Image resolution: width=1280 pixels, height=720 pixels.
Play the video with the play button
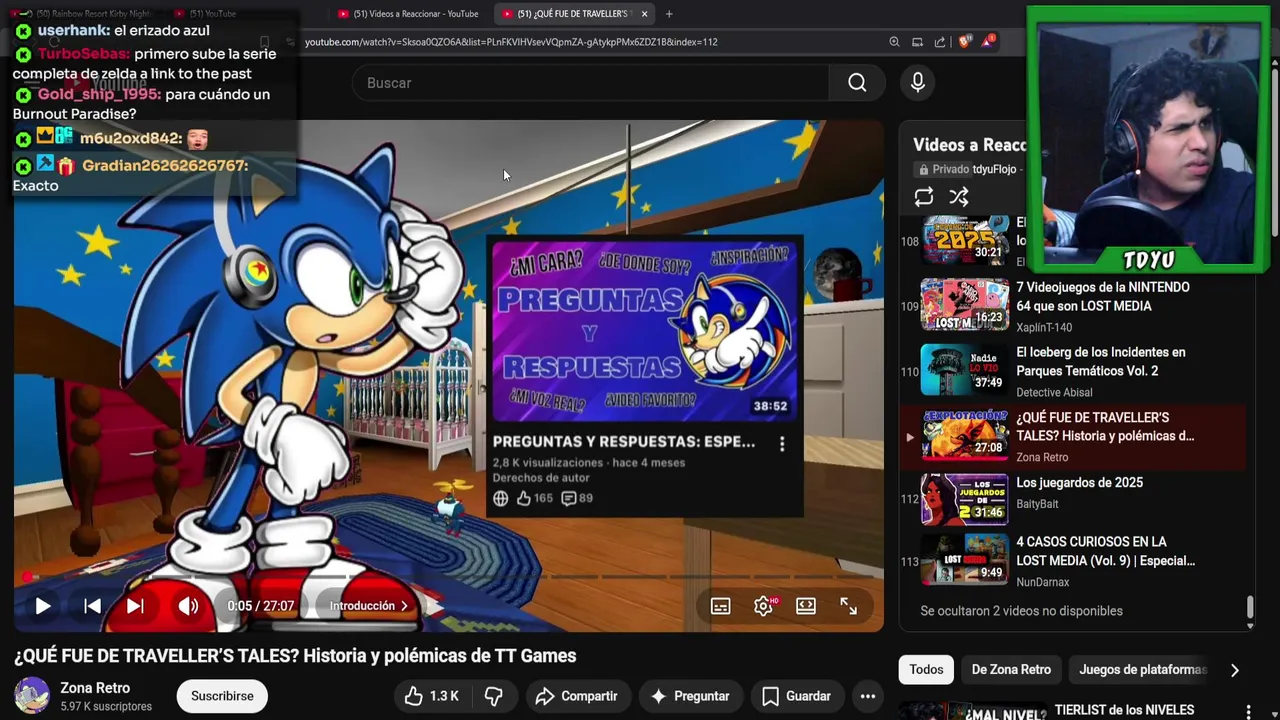[42, 606]
